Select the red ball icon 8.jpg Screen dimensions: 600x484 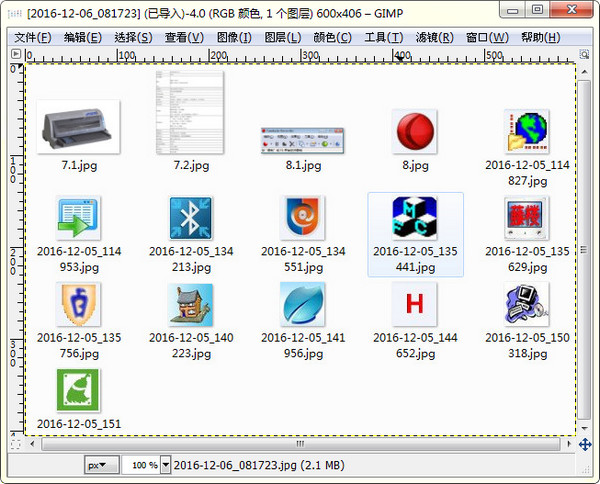coord(414,132)
